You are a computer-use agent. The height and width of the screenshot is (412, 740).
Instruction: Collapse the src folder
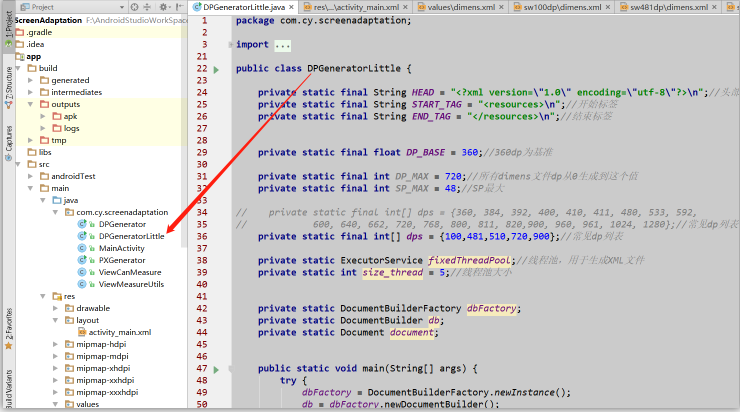(18, 164)
